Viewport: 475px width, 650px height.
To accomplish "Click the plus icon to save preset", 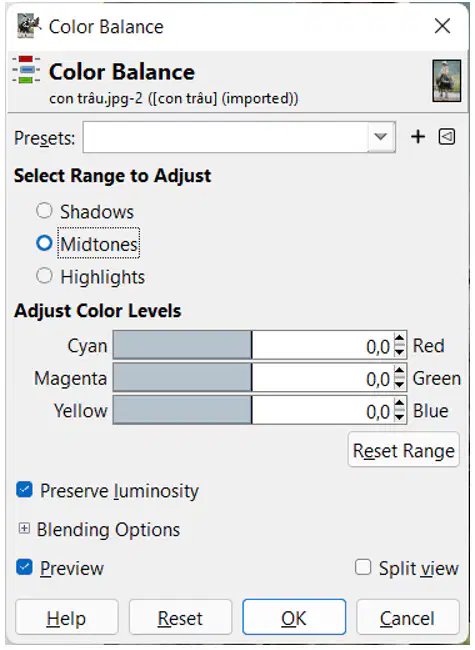I will point(418,137).
